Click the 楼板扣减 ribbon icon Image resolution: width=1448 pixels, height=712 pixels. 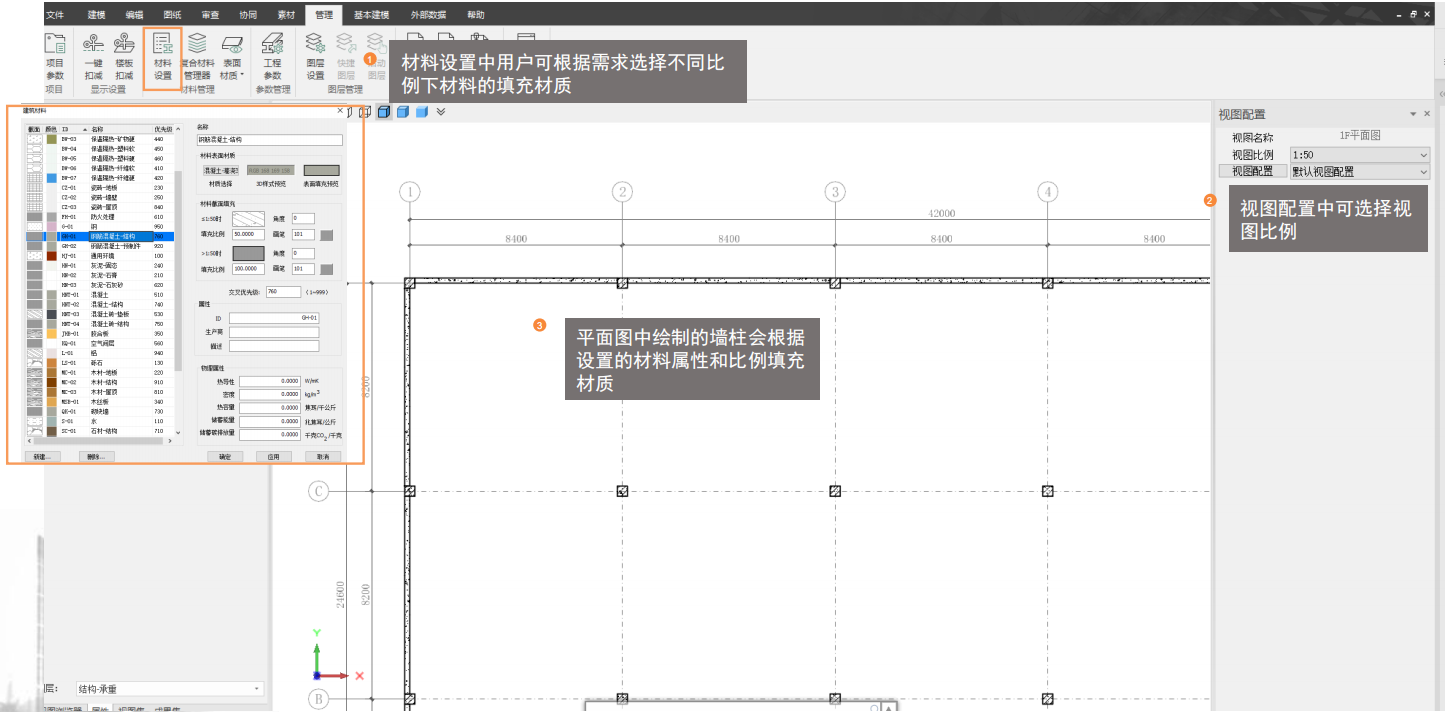(124, 57)
